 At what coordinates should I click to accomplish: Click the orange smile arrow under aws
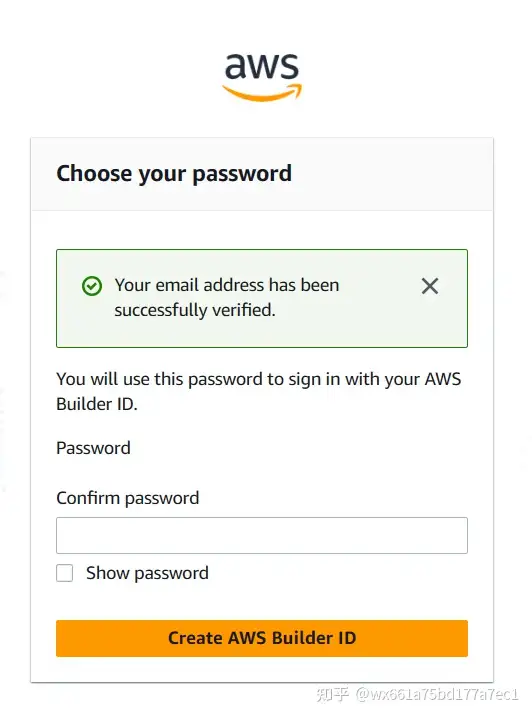pos(262,92)
